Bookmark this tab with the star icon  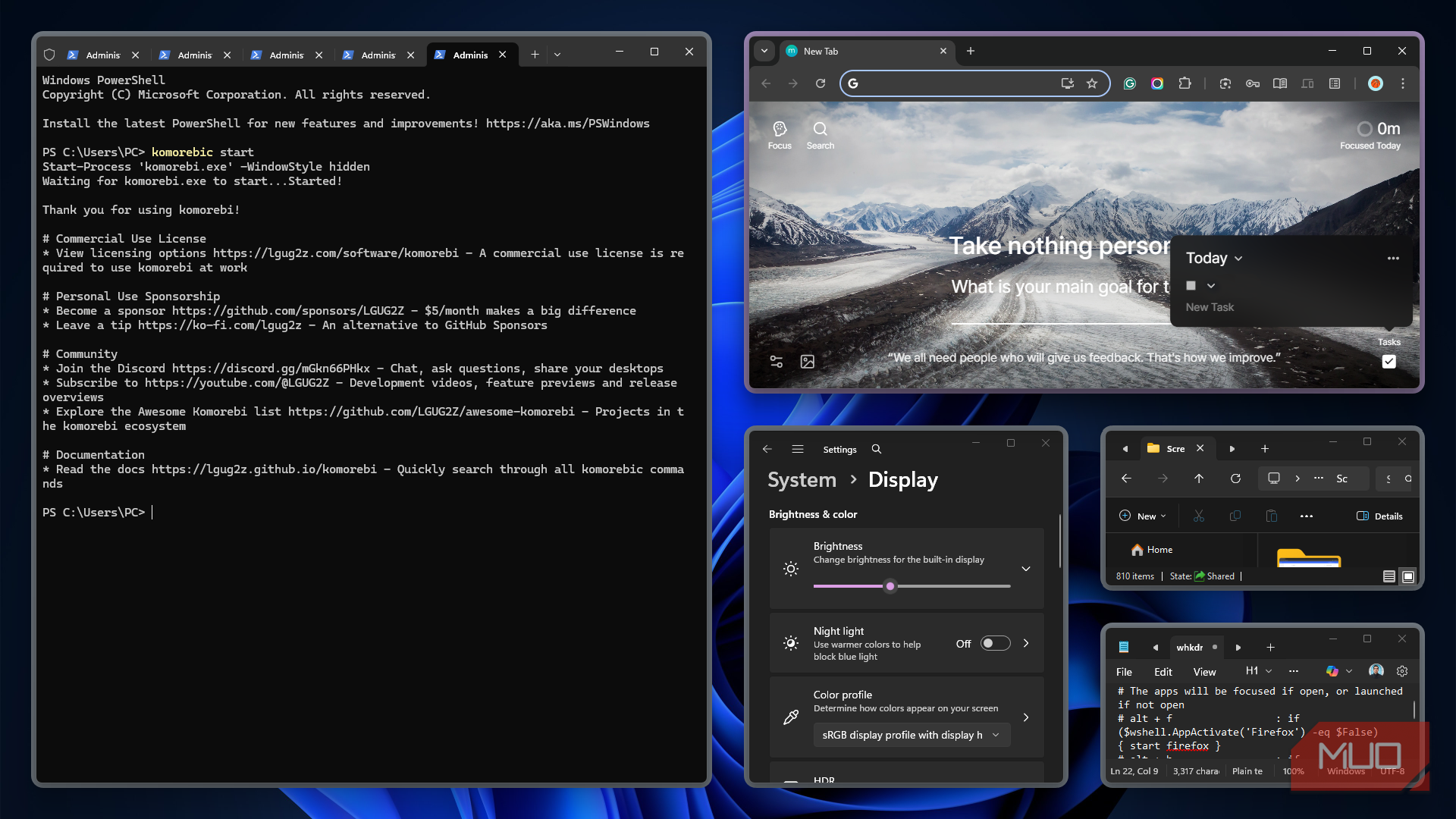[1092, 83]
